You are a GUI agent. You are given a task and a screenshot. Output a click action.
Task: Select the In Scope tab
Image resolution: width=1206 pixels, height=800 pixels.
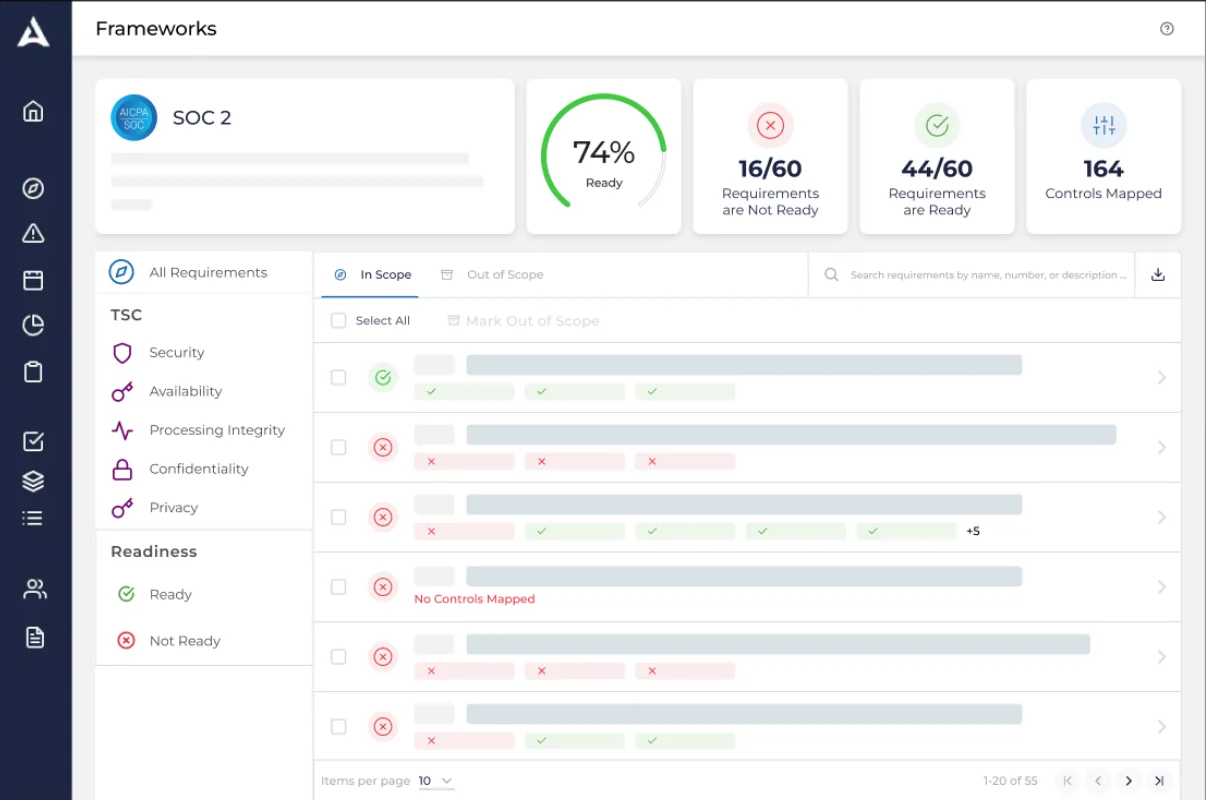coord(373,275)
